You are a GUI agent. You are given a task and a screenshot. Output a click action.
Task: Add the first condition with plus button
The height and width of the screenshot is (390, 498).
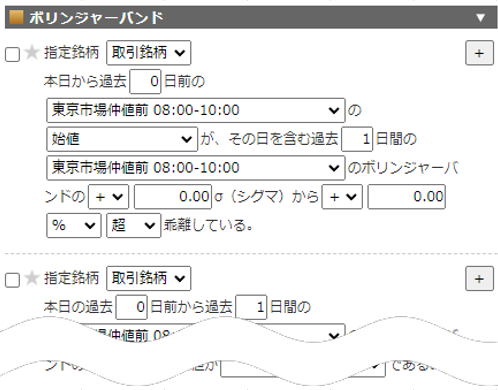(x=479, y=53)
